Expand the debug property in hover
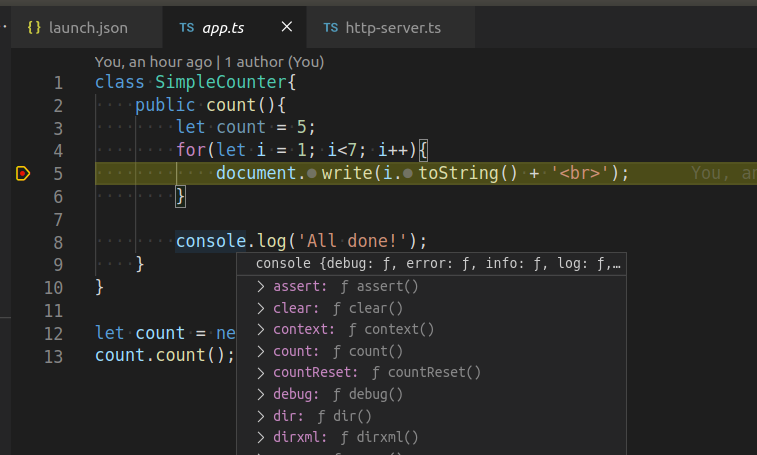The image size is (757, 455). pos(261,394)
